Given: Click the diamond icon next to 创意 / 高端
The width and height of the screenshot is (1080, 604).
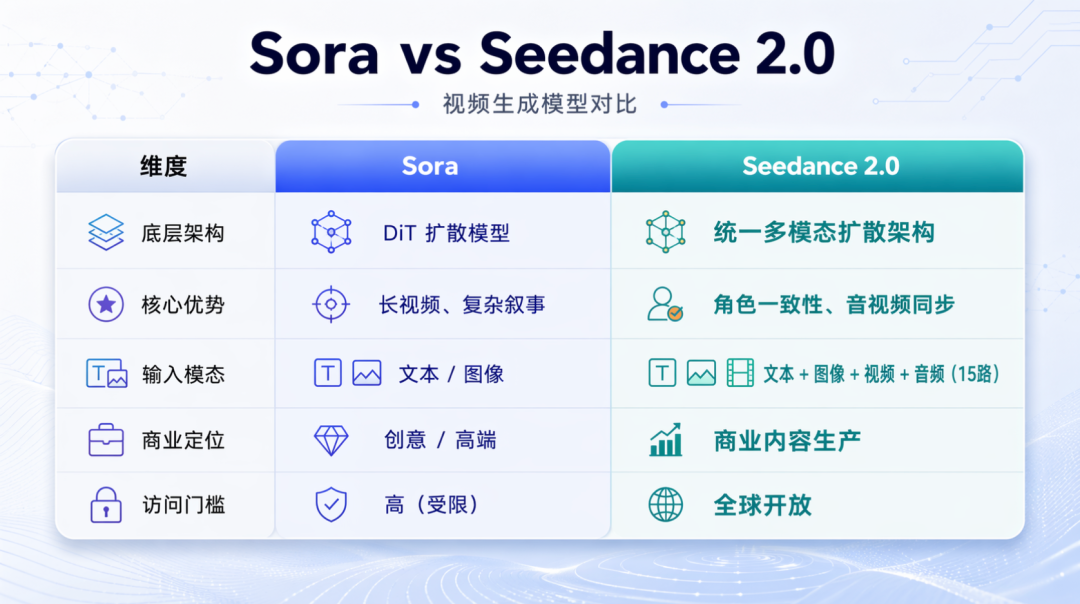Looking at the screenshot, I should [x=331, y=440].
